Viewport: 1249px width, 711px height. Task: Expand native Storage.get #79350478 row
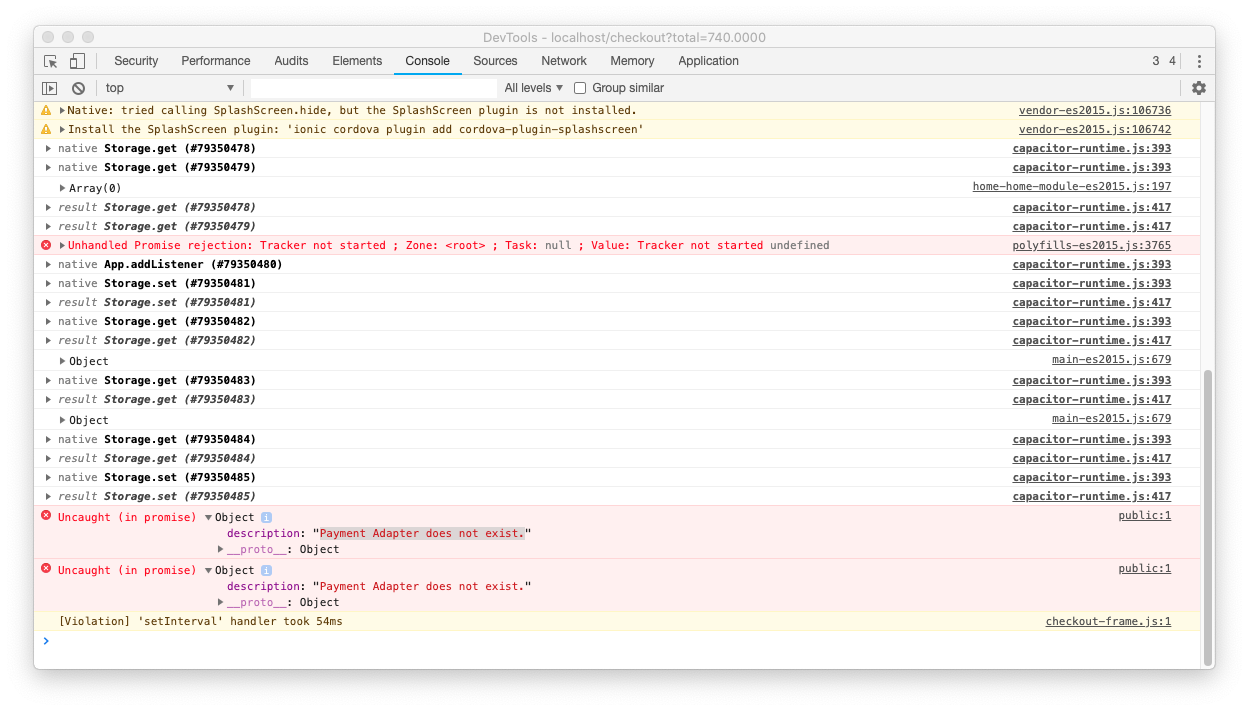50,148
